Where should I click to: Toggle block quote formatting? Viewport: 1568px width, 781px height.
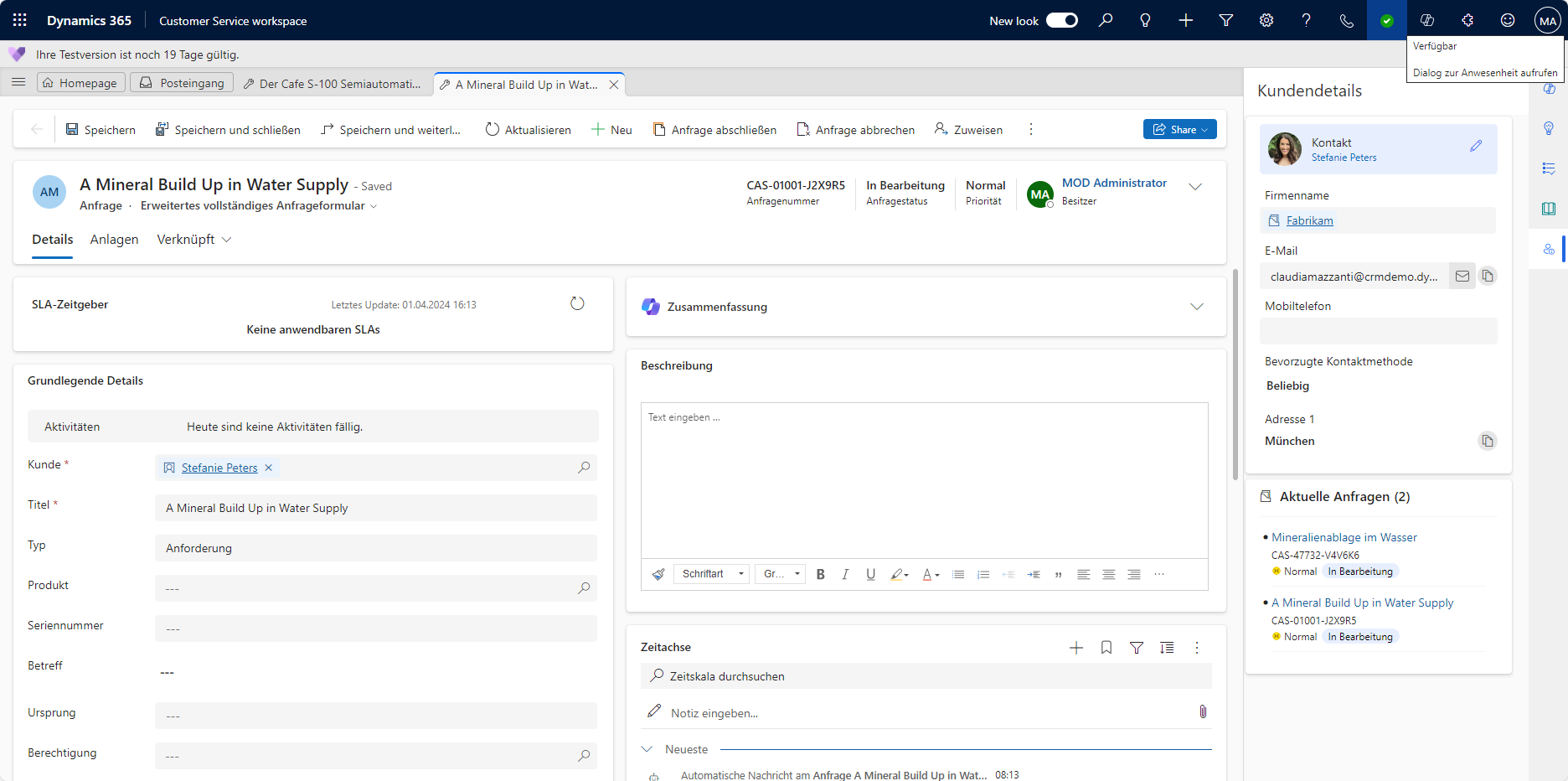[1059, 574]
